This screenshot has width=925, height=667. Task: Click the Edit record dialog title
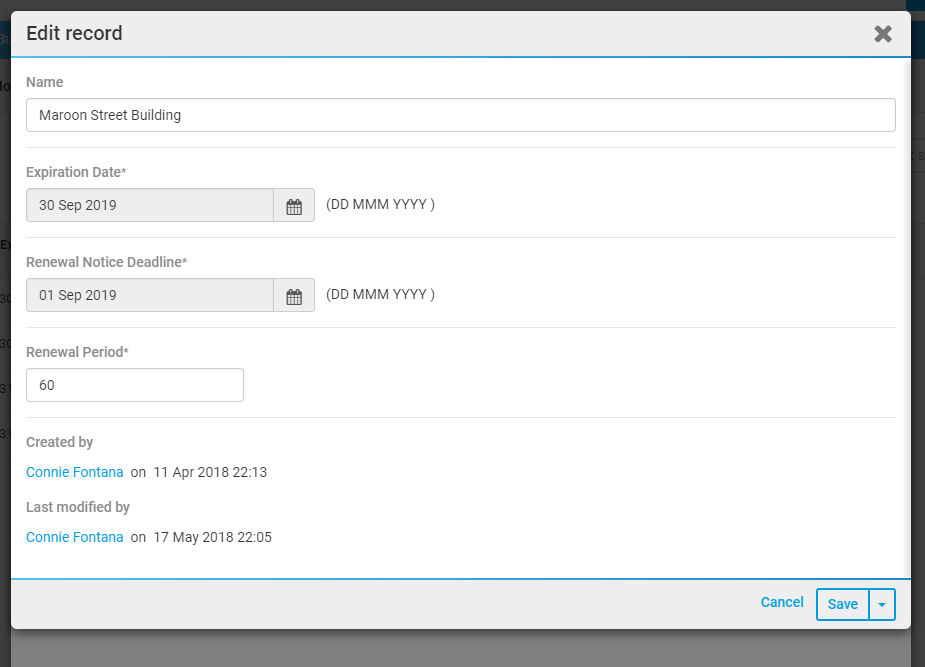pyautogui.click(x=74, y=33)
